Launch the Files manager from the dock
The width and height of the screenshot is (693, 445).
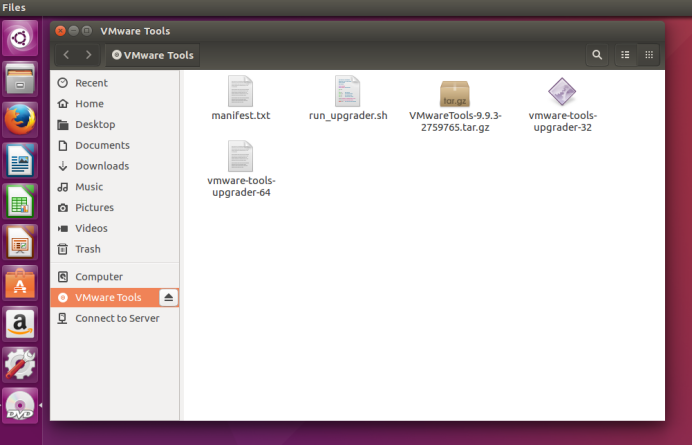point(20,79)
